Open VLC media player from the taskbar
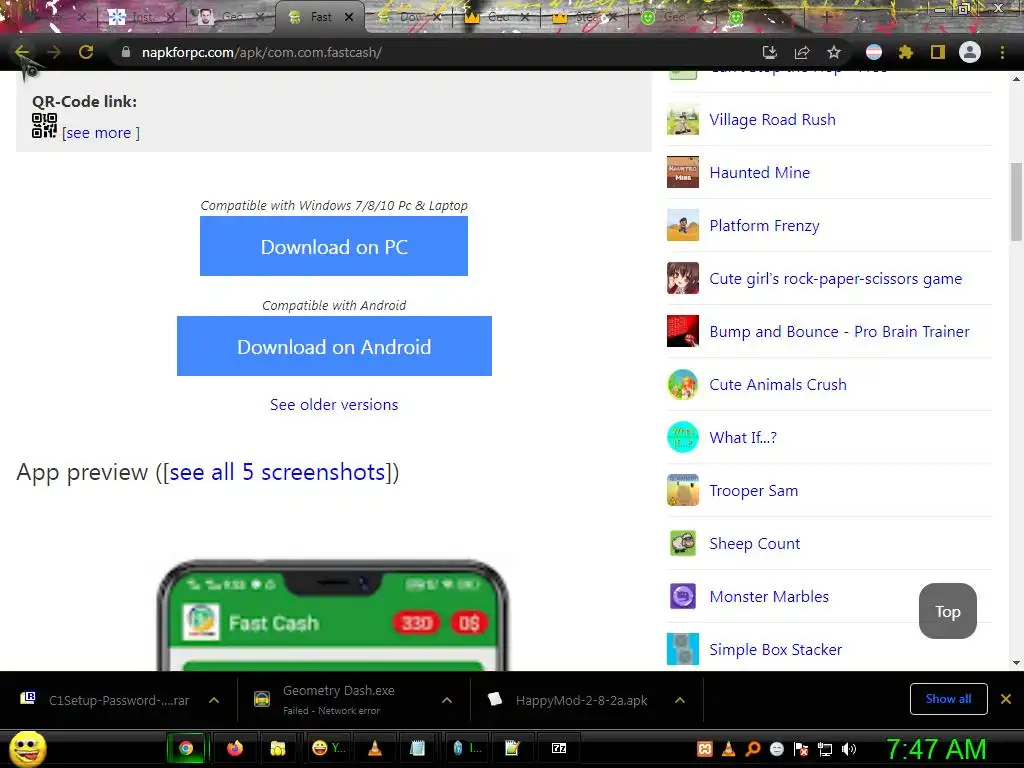Image resolution: width=1024 pixels, height=768 pixels. (x=375, y=748)
